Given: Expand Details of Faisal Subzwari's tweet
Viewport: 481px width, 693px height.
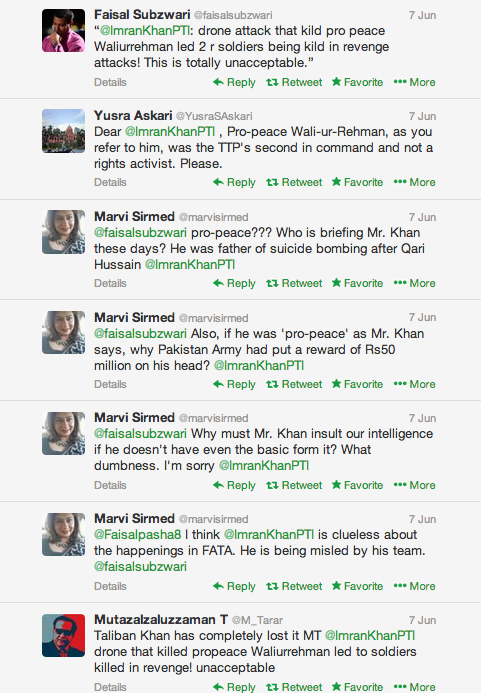Looking at the screenshot, I should 110,82.
